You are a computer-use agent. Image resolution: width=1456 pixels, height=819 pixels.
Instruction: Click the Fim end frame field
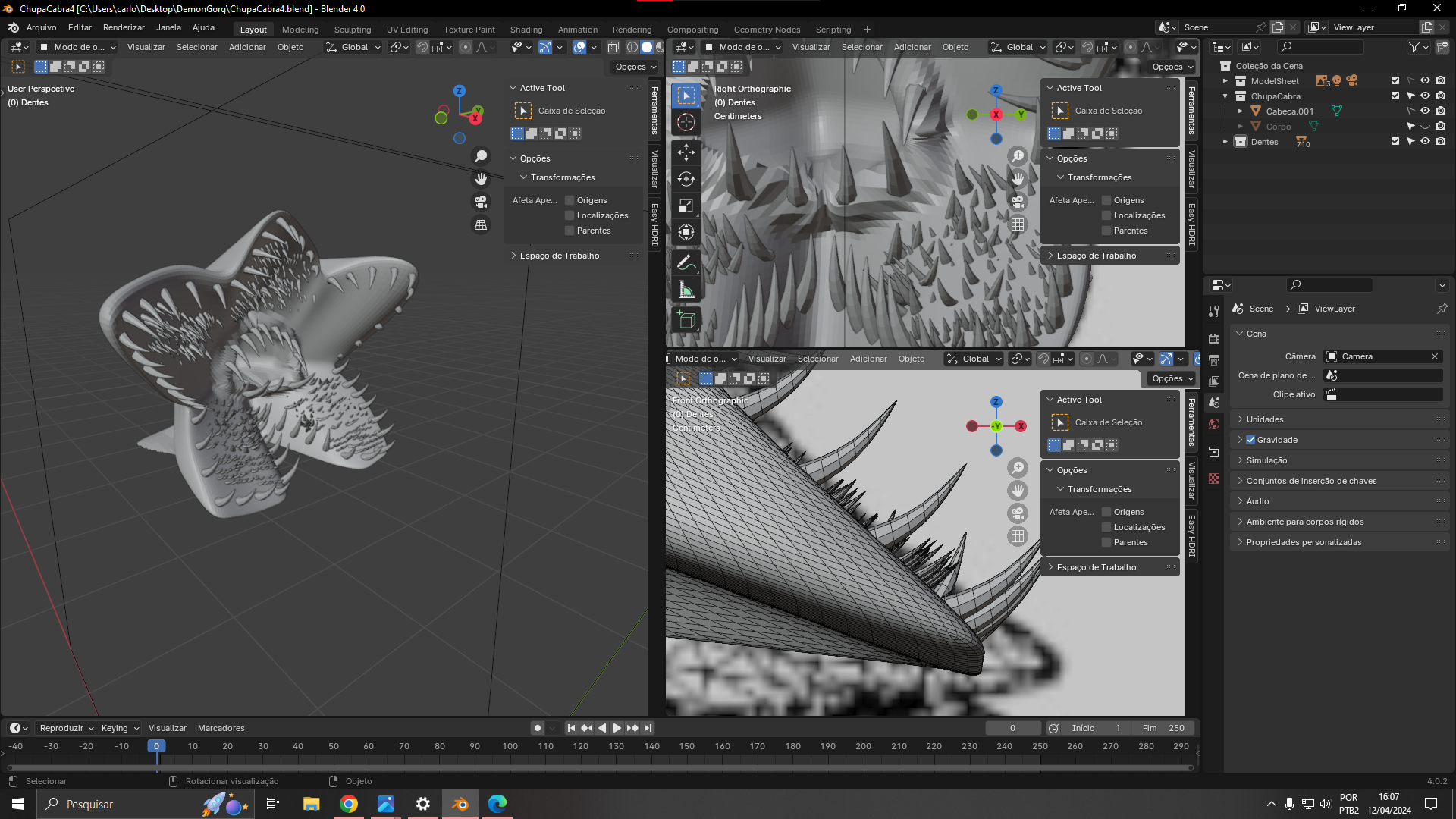(x=1163, y=728)
